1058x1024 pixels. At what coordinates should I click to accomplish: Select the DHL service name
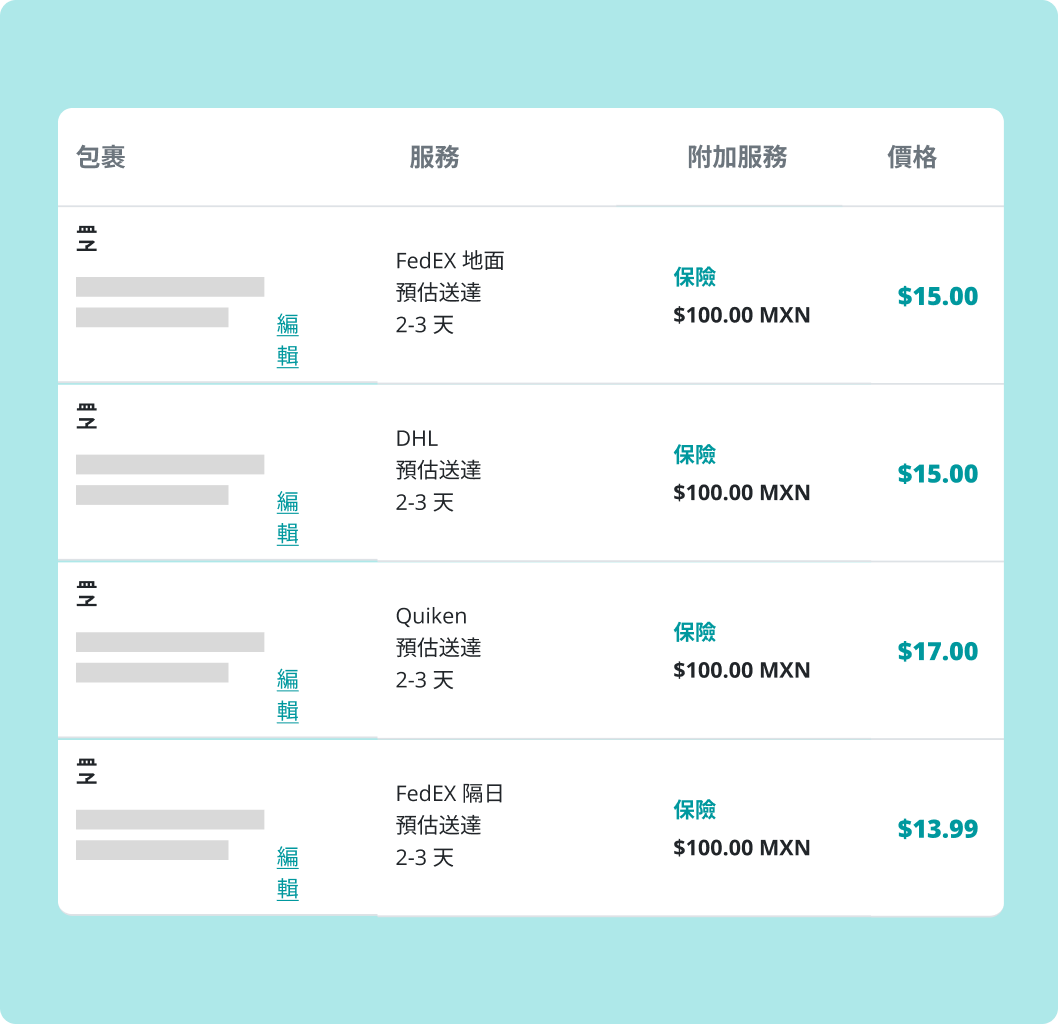click(x=417, y=439)
